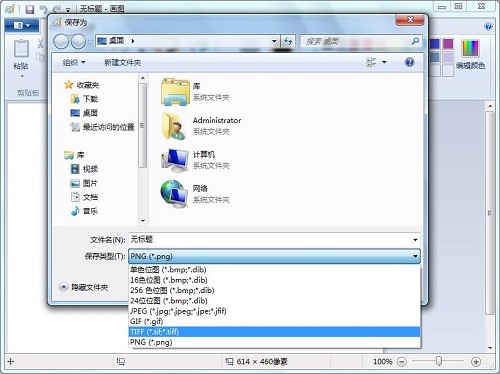Click the refresh button next to address bar
This screenshot has width=500, height=374.
click(288, 41)
